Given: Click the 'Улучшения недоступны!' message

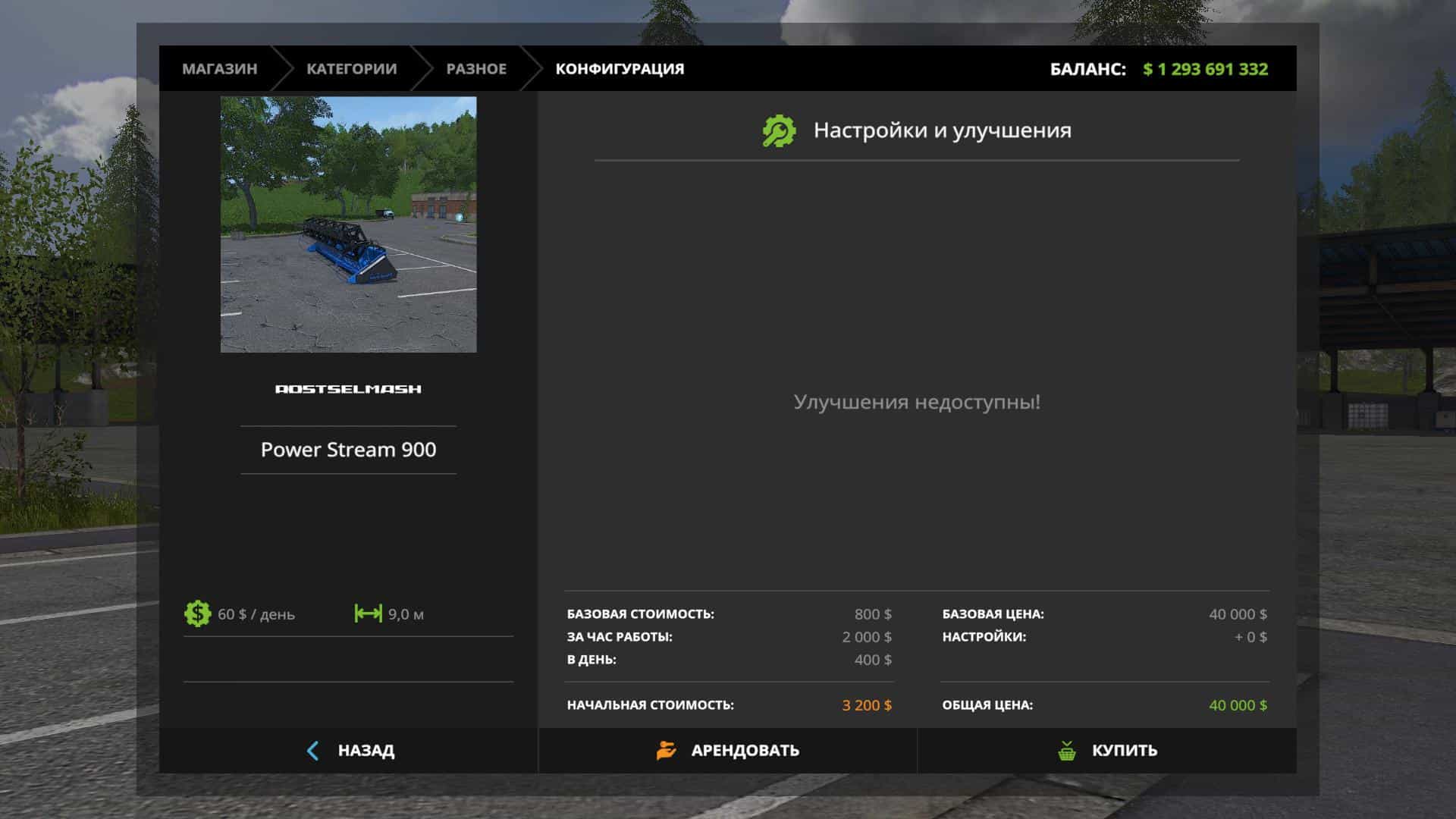Looking at the screenshot, I should (917, 402).
